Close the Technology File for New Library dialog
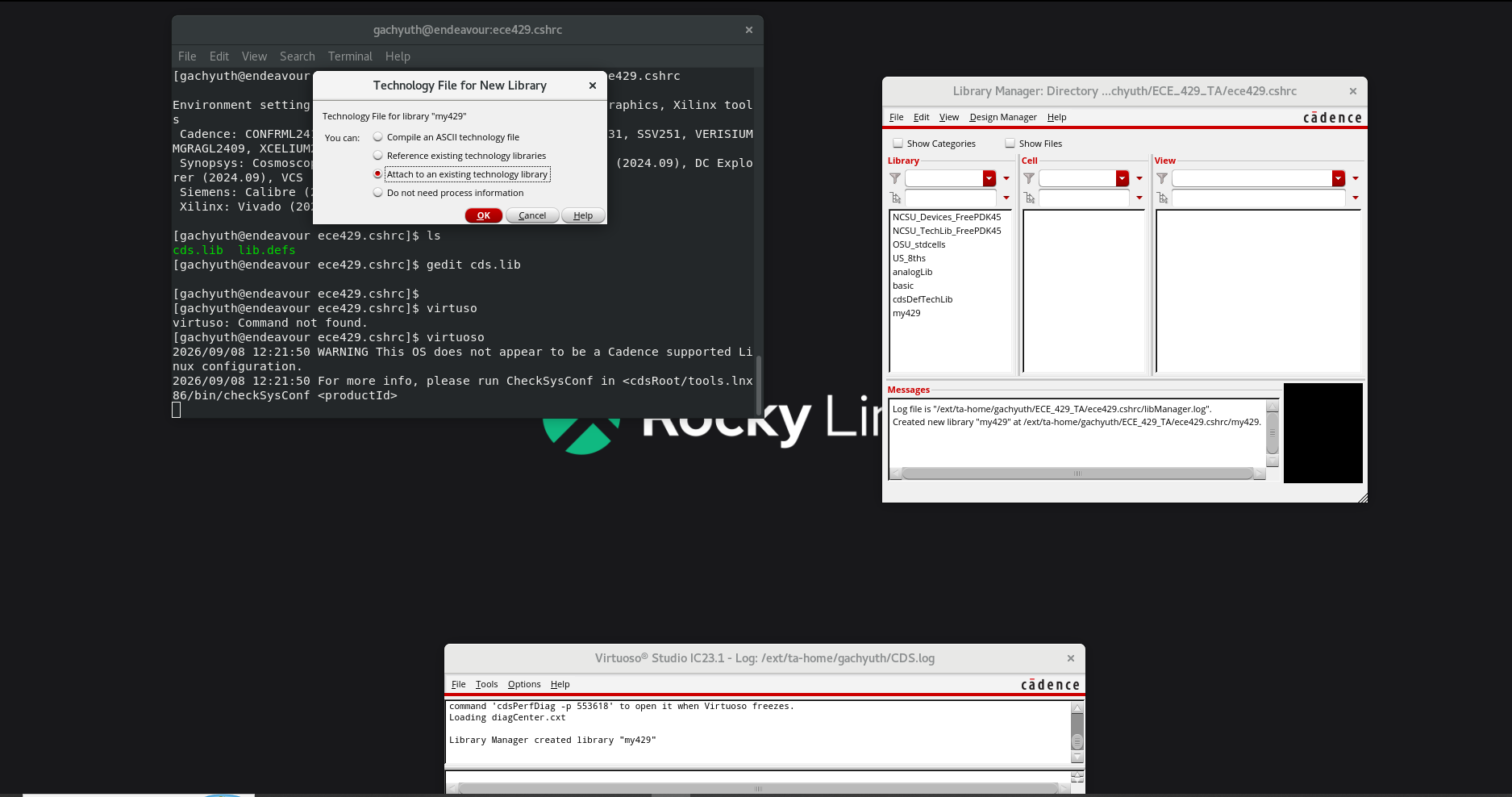 click(x=593, y=86)
